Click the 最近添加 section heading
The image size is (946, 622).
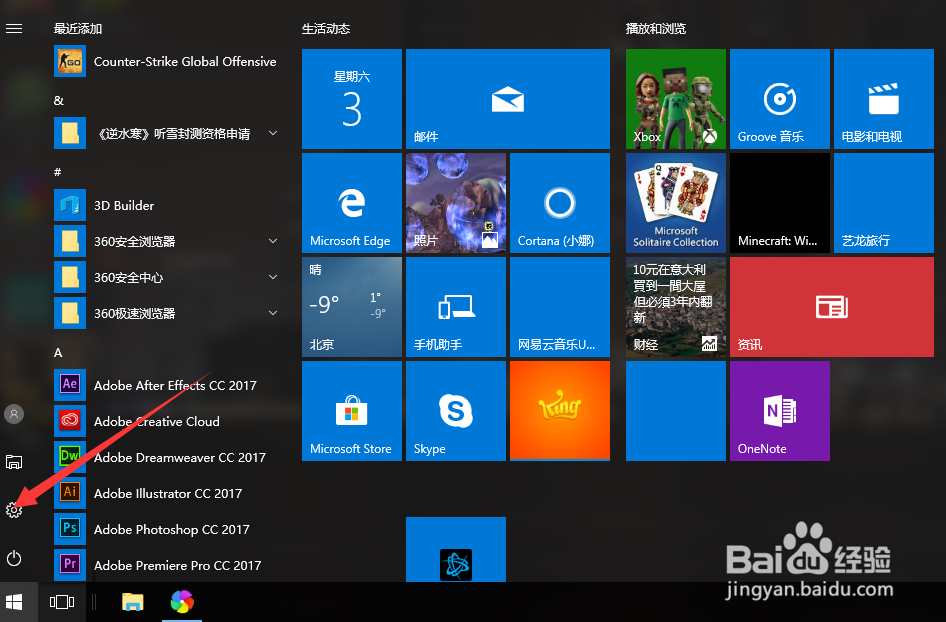pos(78,29)
